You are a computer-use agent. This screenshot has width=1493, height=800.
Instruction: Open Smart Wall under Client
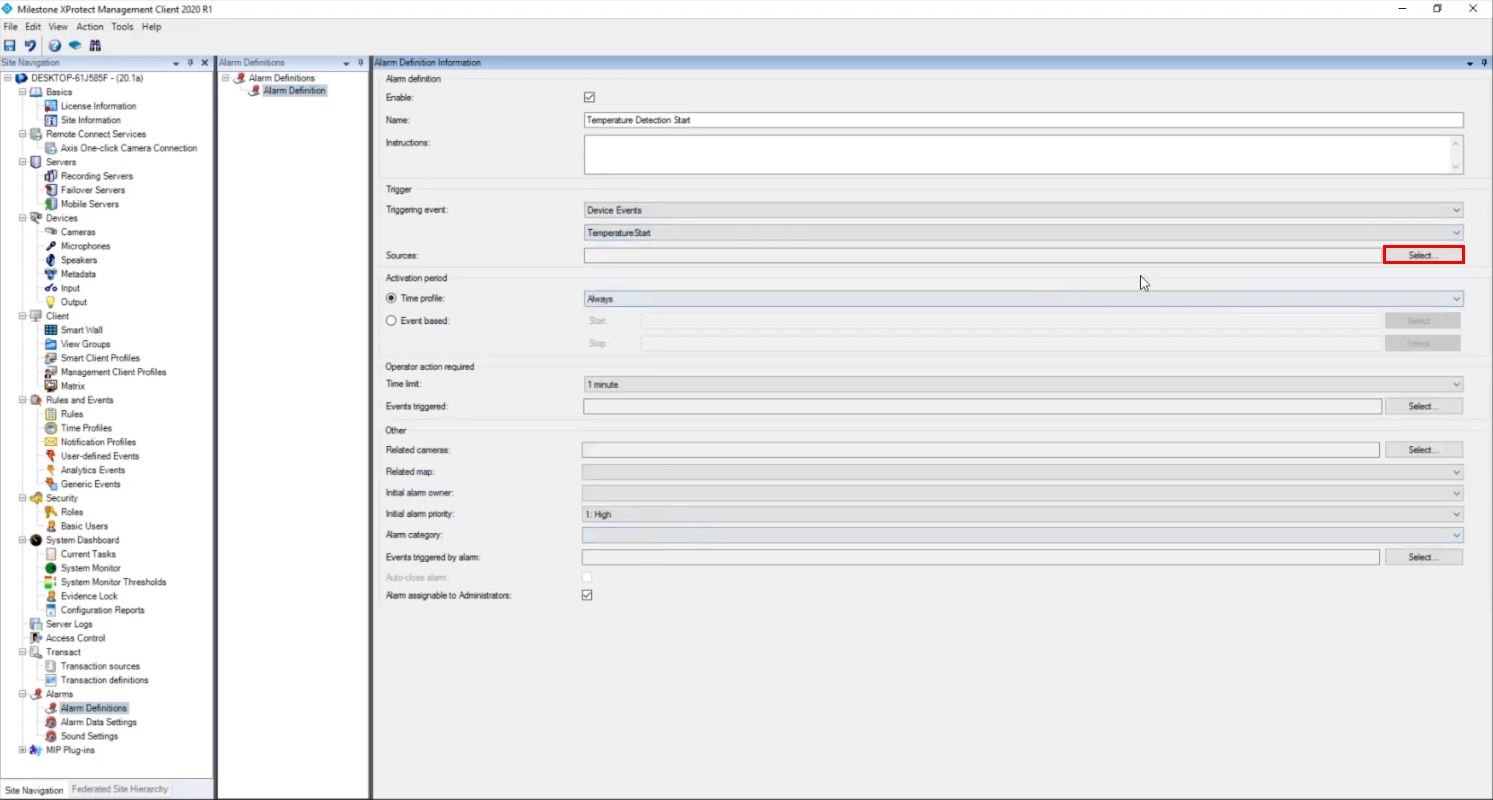pyautogui.click(x=81, y=330)
